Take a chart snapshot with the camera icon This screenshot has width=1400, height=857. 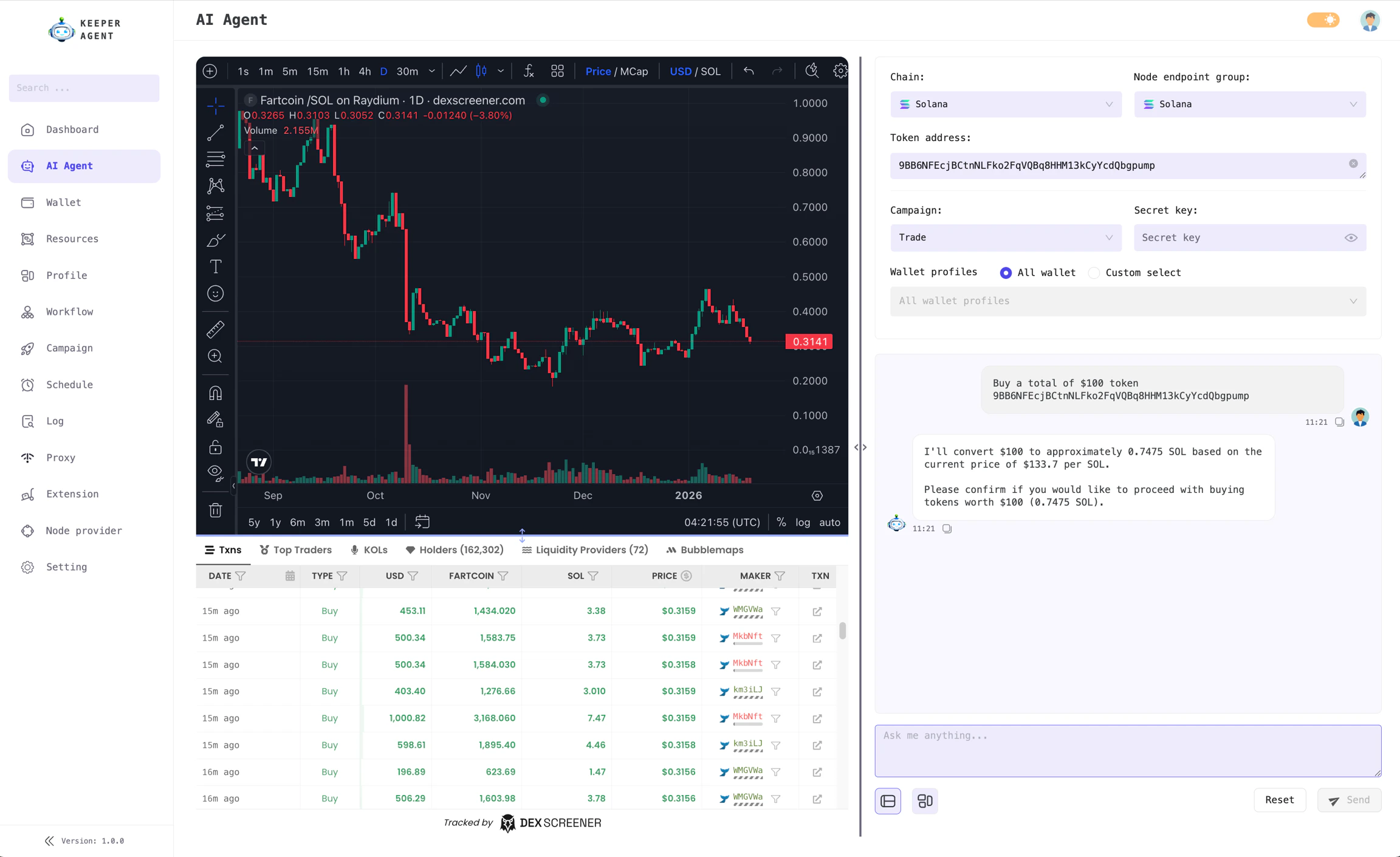812,71
